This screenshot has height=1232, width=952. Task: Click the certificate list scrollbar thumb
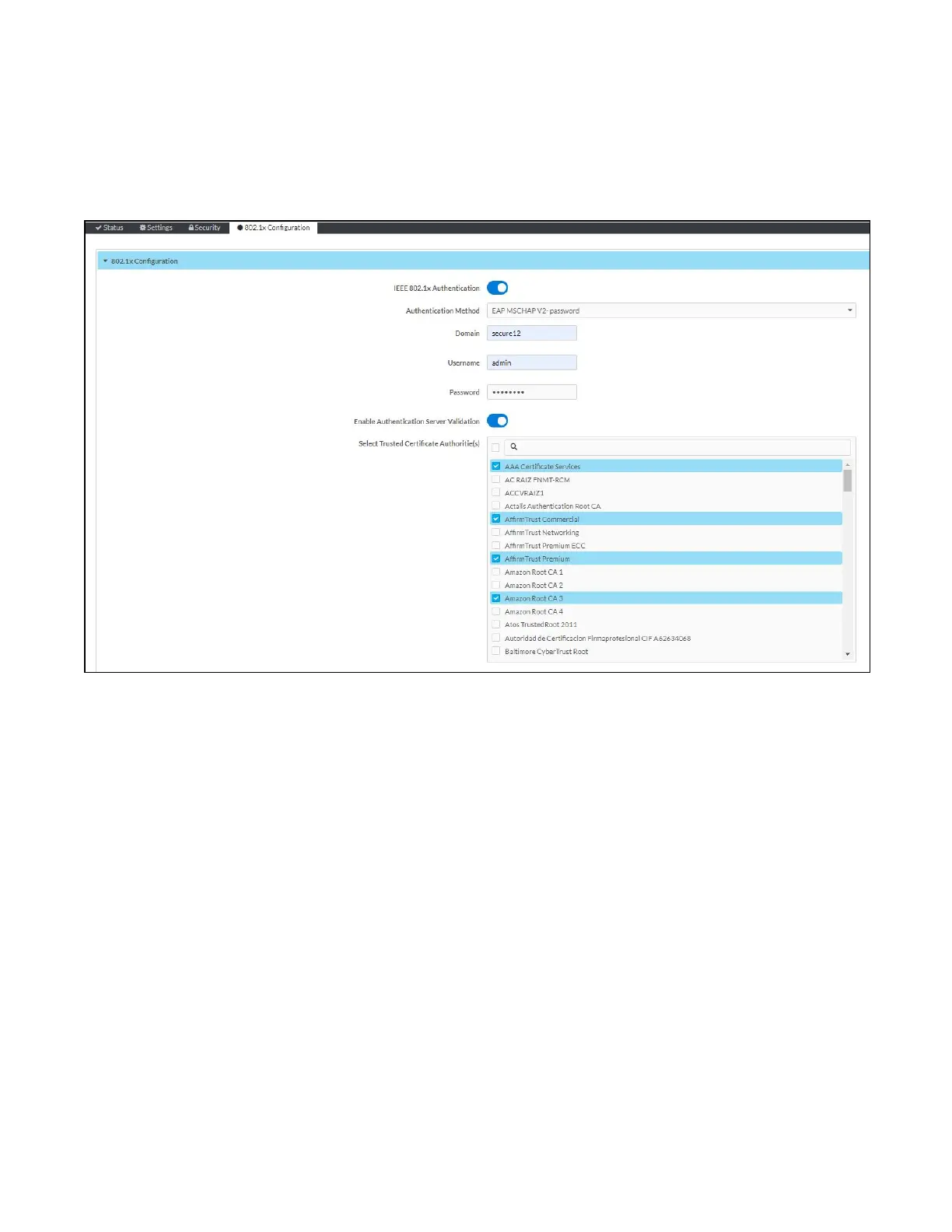click(x=848, y=481)
